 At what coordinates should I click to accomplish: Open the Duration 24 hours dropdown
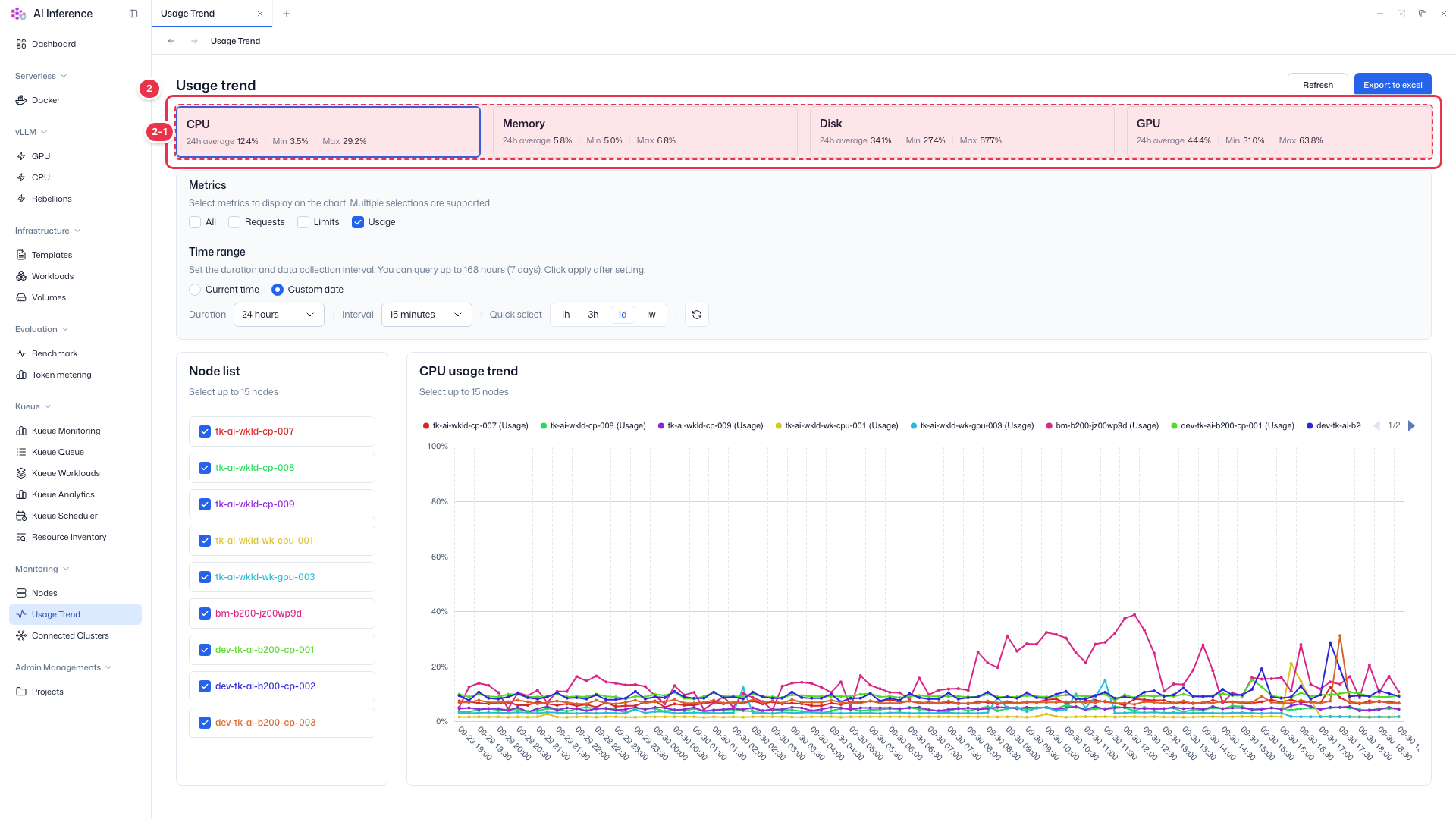click(x=278, y=315)
